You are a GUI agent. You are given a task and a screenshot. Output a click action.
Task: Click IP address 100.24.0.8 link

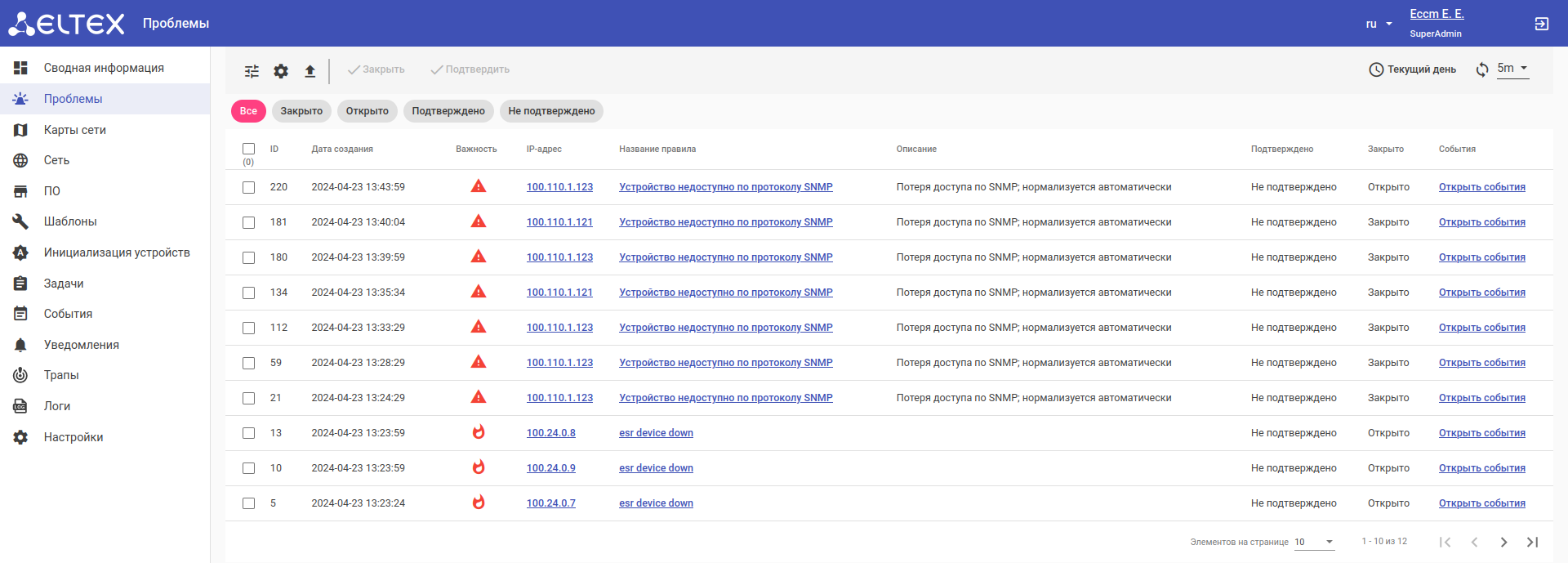(550, 433)
